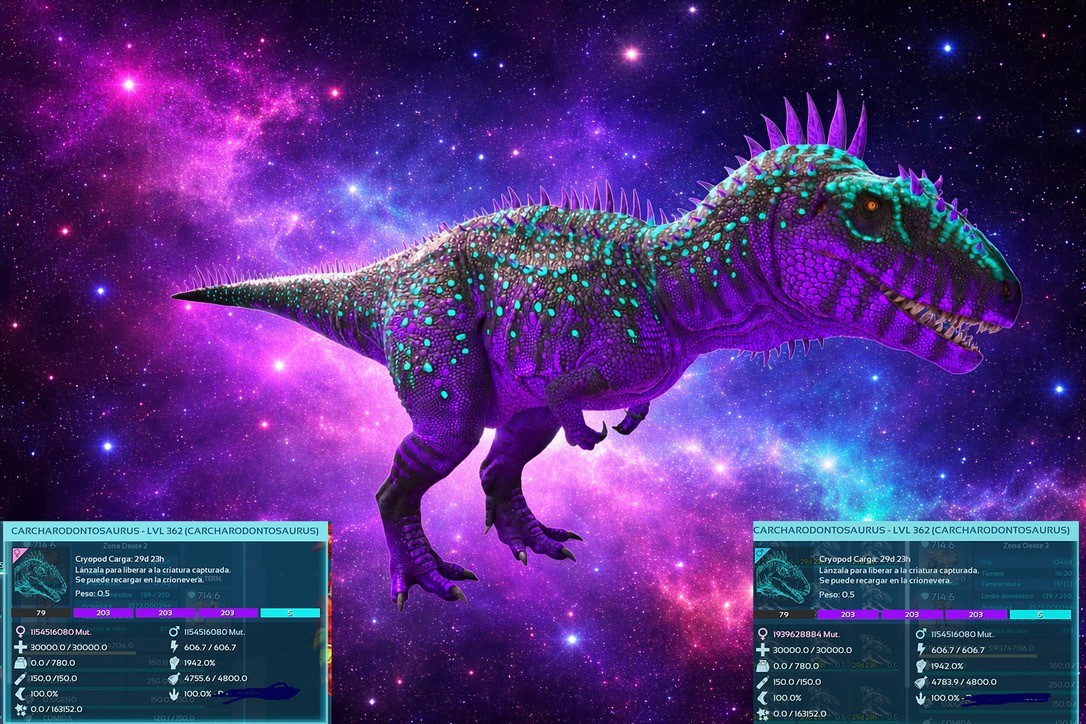Click experience stars icon on female card
Screen dimensions: 1086x724
pyautogui.click(x=20, y=709)
